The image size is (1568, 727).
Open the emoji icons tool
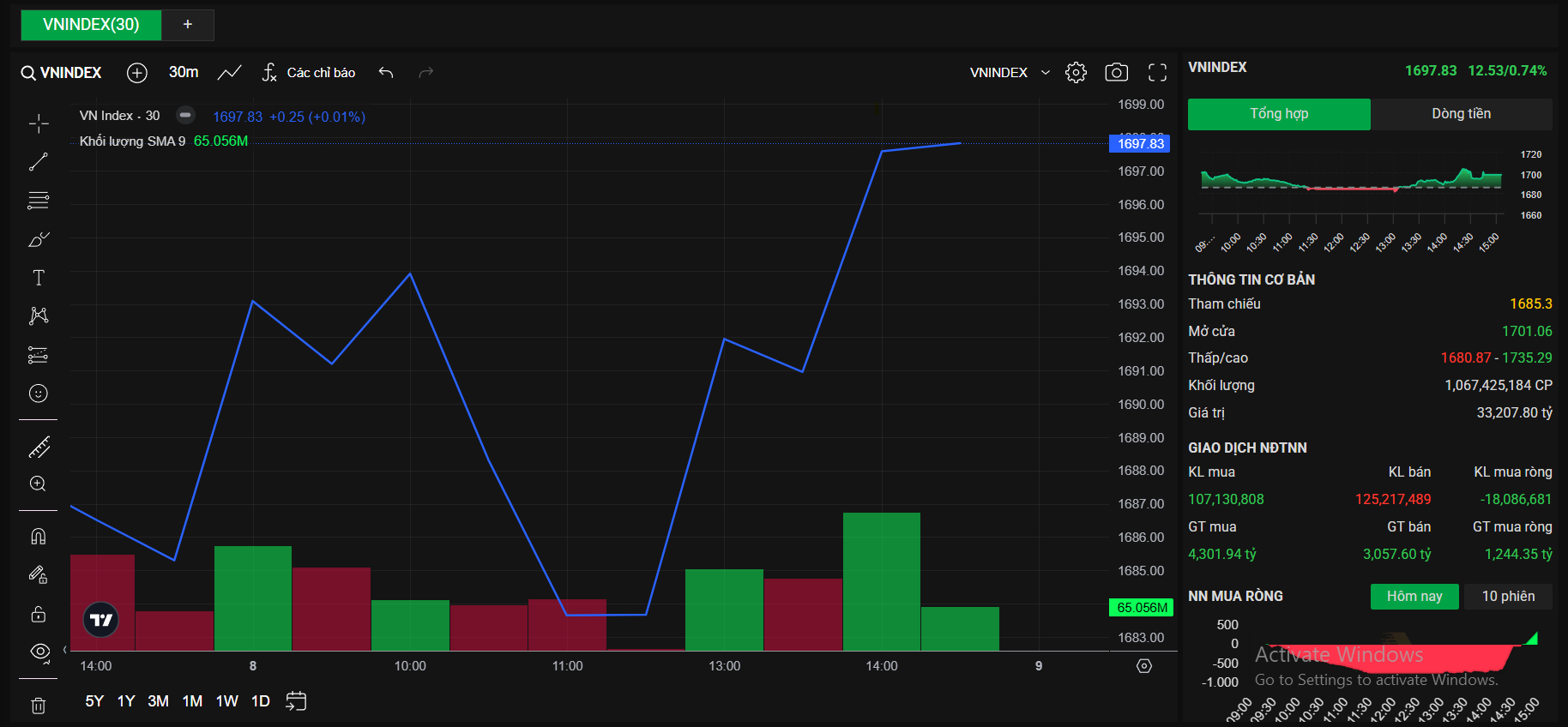coord(39,394)
